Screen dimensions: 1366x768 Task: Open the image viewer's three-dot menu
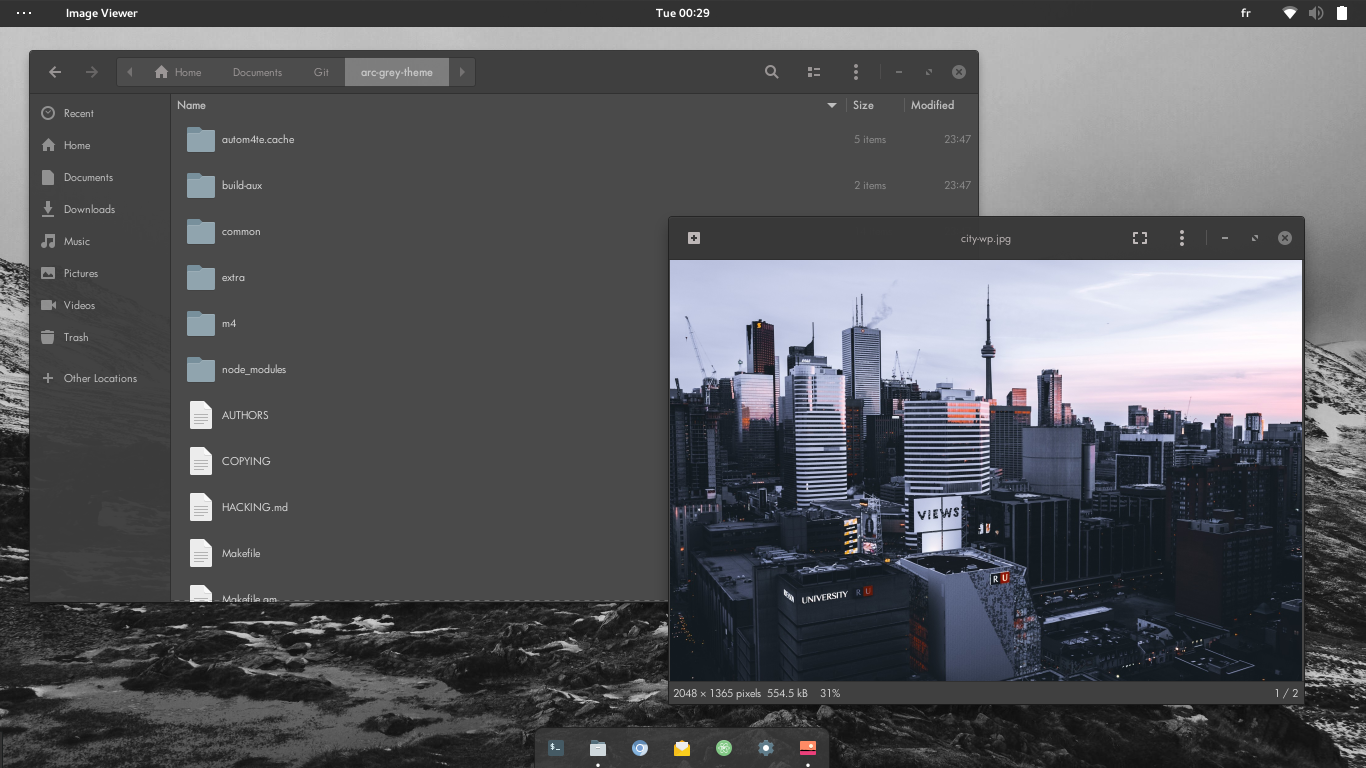(1181, 238)
